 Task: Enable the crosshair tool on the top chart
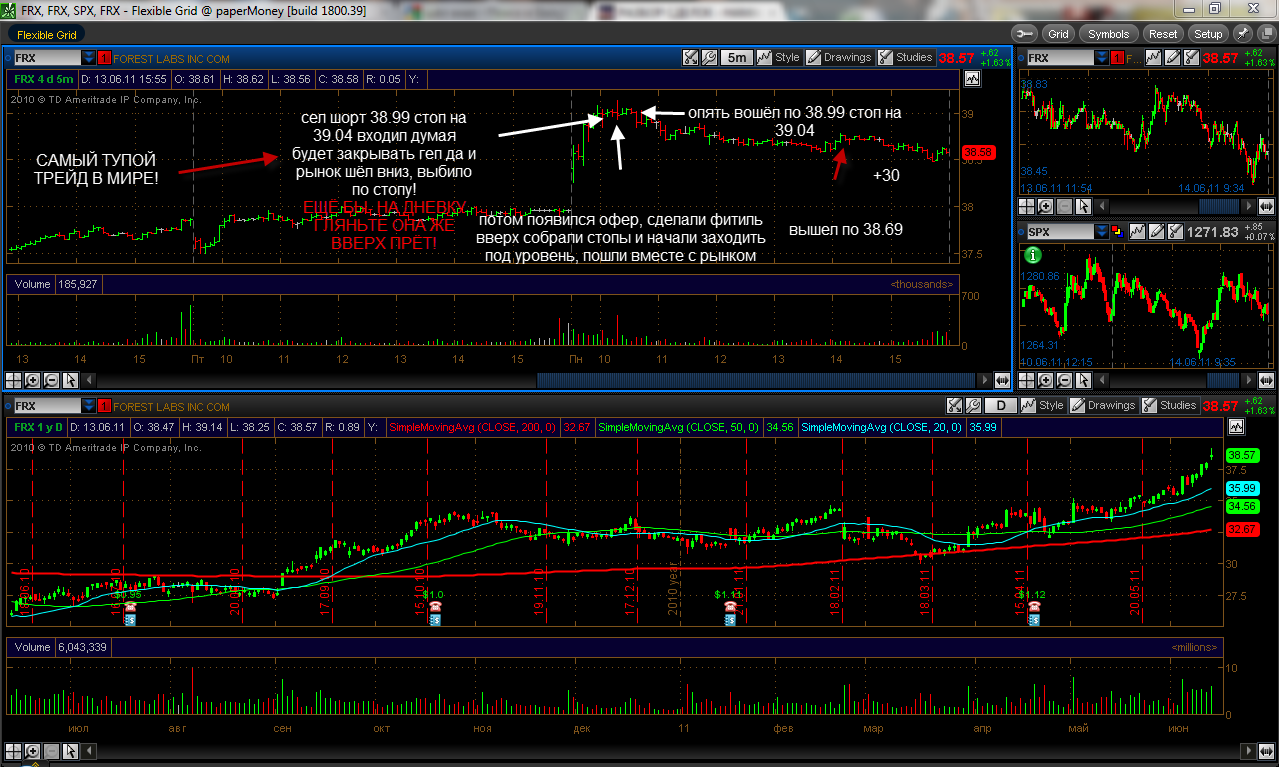point(13,380)
